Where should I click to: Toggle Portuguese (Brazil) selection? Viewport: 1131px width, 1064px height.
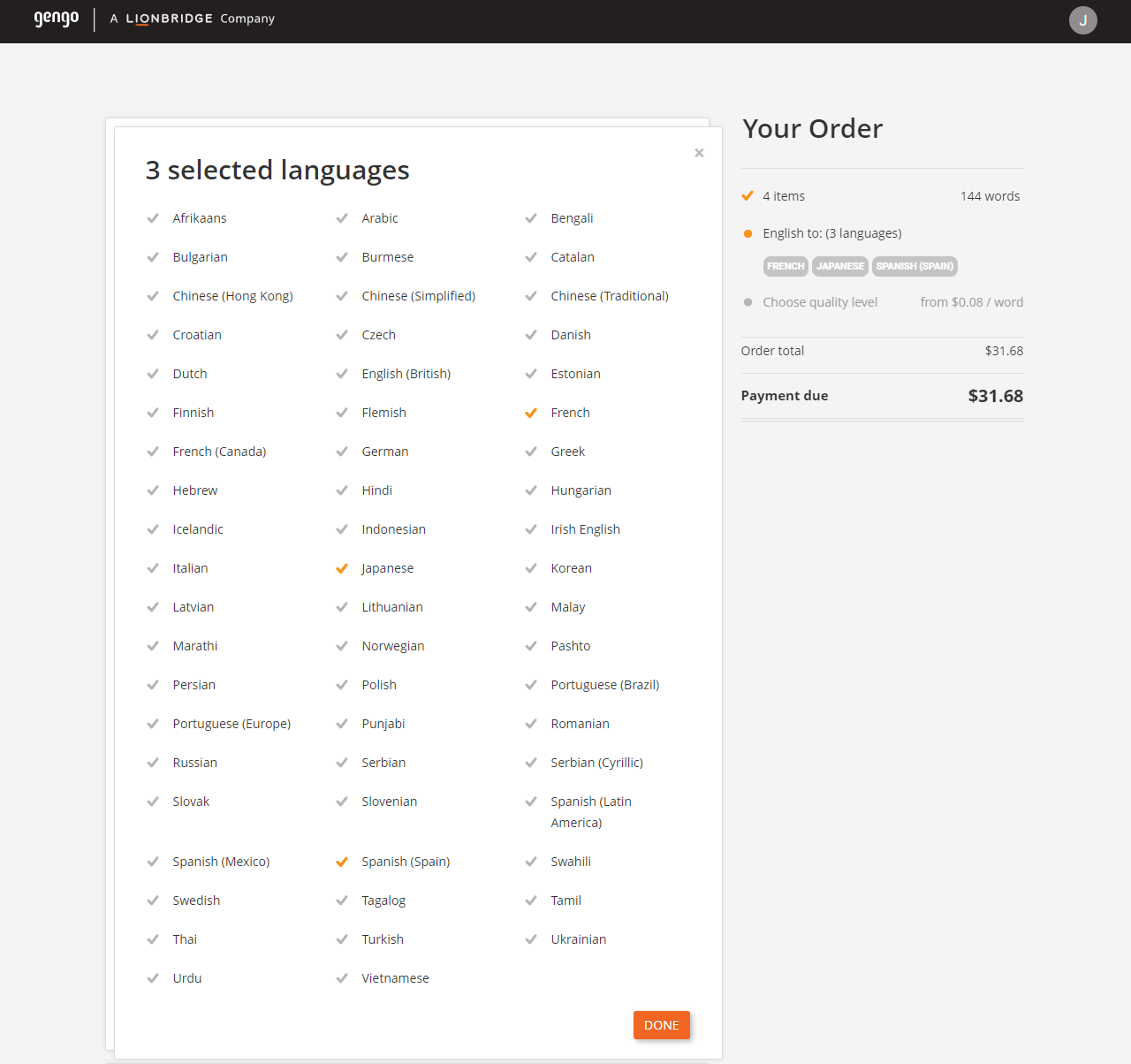(604, 685)
